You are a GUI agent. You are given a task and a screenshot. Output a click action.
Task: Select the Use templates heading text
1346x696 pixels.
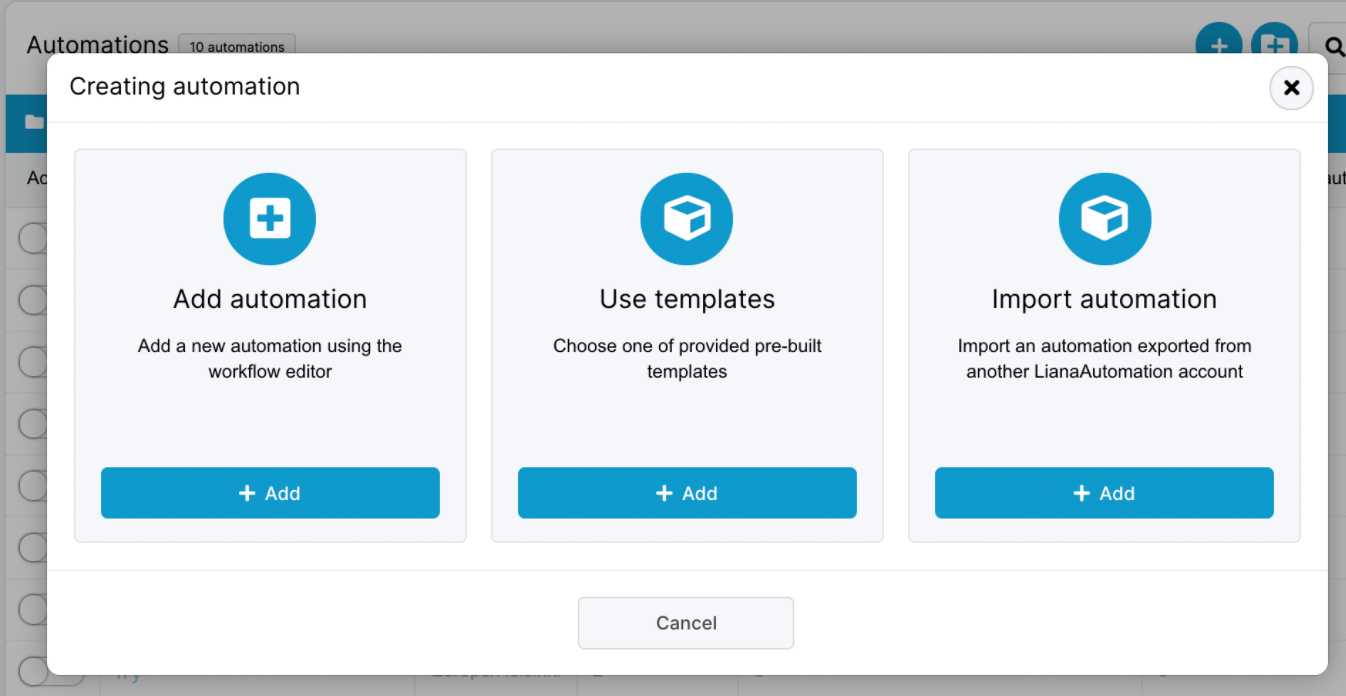pyautogui.click(x=686, y=299)
